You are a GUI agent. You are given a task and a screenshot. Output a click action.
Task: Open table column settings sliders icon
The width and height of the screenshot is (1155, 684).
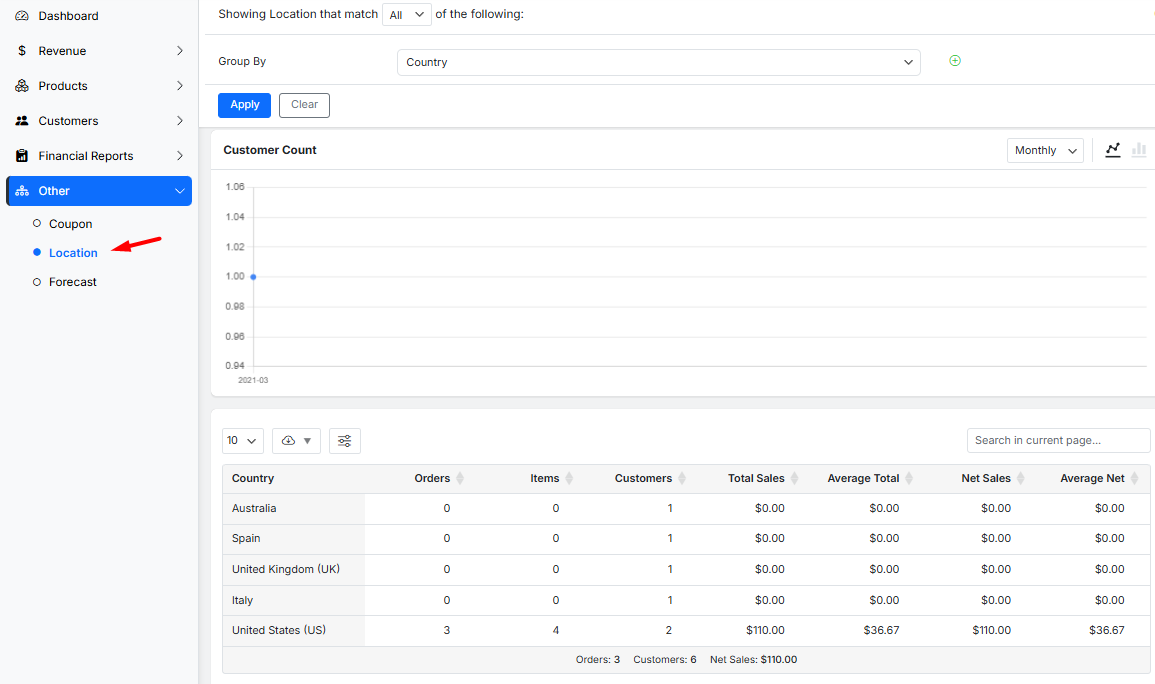(345, 441)
